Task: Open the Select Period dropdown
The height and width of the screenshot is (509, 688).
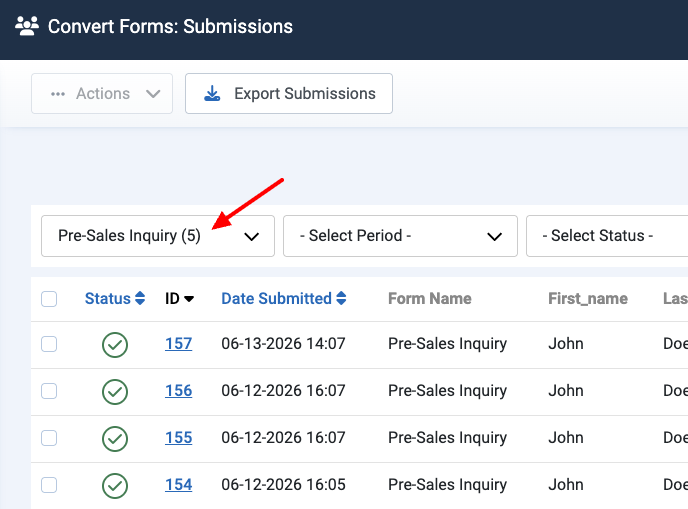Action: coord(400,236)
